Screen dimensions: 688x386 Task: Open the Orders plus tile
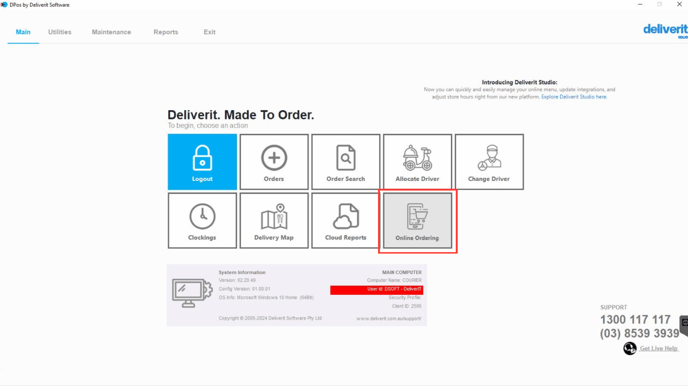coord(274,162)
